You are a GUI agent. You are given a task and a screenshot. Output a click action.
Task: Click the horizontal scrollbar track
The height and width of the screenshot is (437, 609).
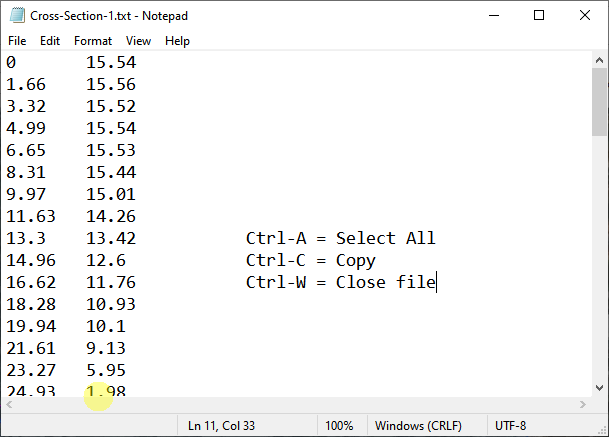coord(300,404)
